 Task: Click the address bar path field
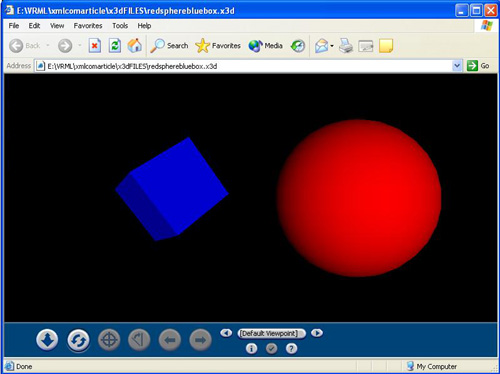click(248, 66)
